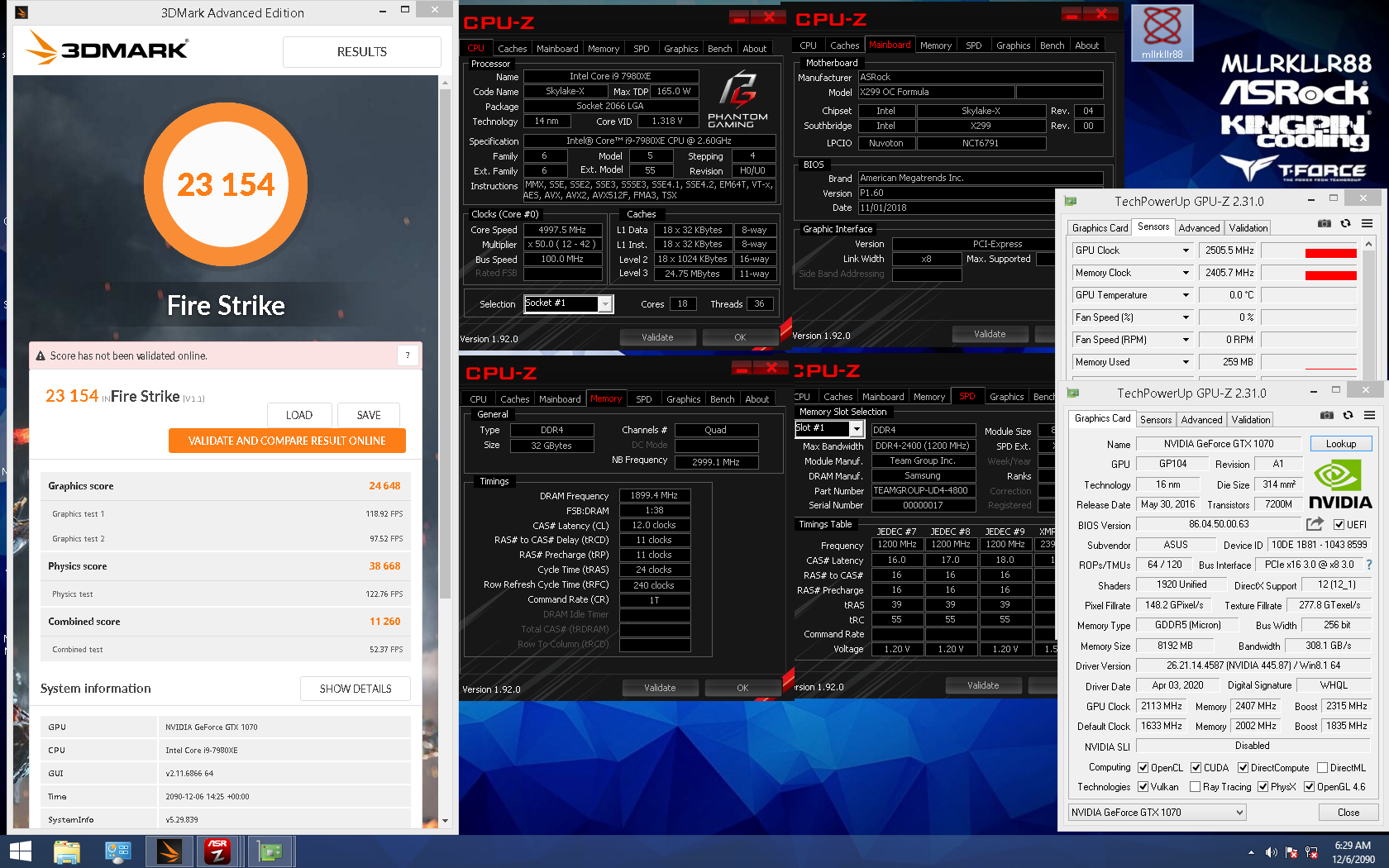Take screenshot in GPU-Z Sensors window

pyautogui.click(x=1325, y=223)
